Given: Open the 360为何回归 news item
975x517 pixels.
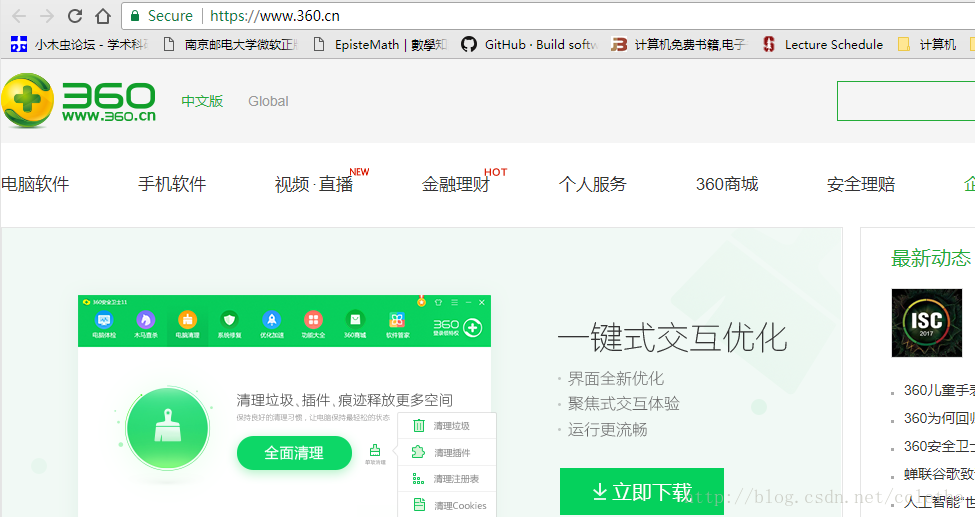Looking at the screenshot, I should 939,418.
